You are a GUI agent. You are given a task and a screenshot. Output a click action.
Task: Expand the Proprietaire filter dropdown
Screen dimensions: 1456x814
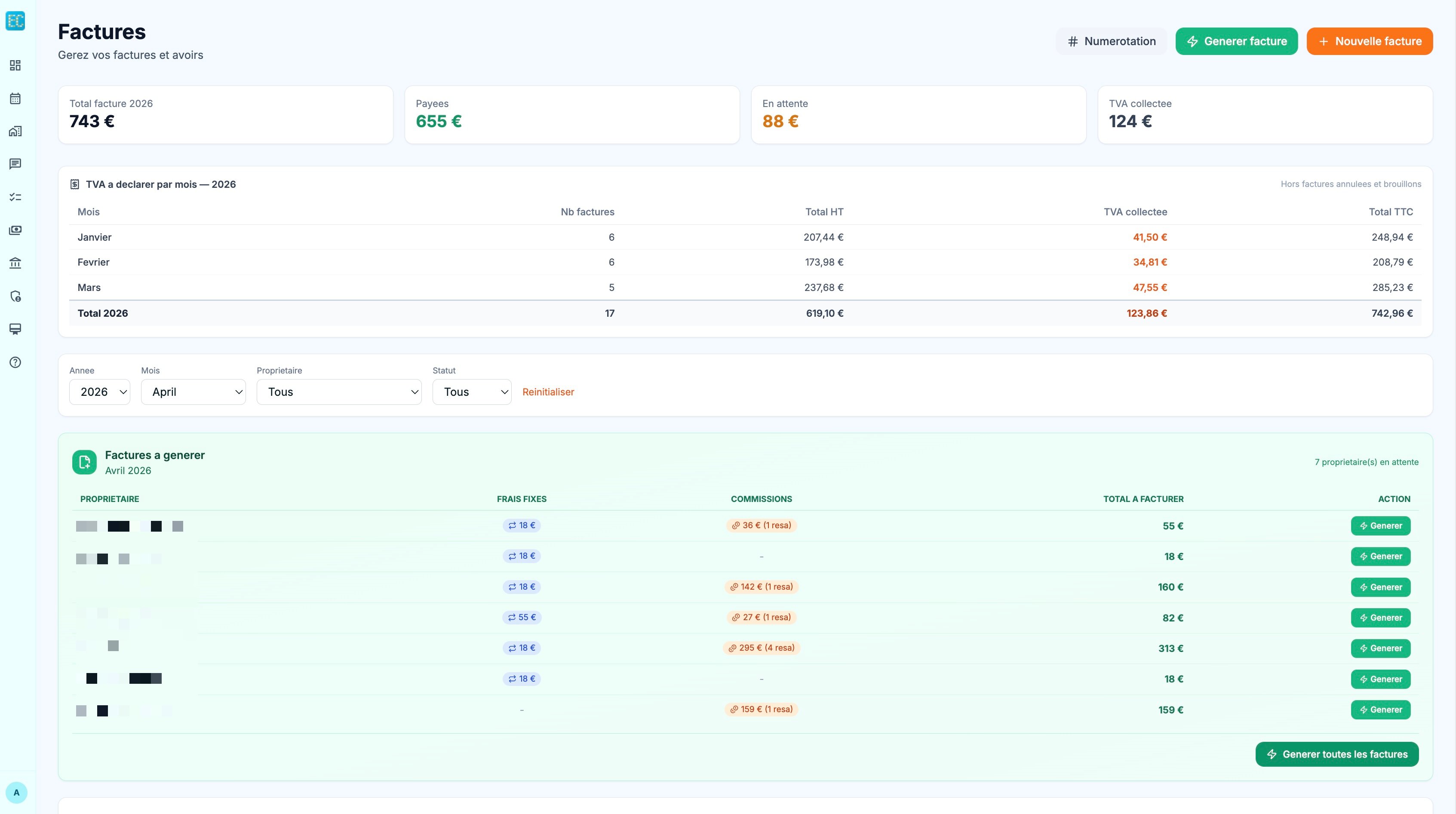click(x=339, y=392)
